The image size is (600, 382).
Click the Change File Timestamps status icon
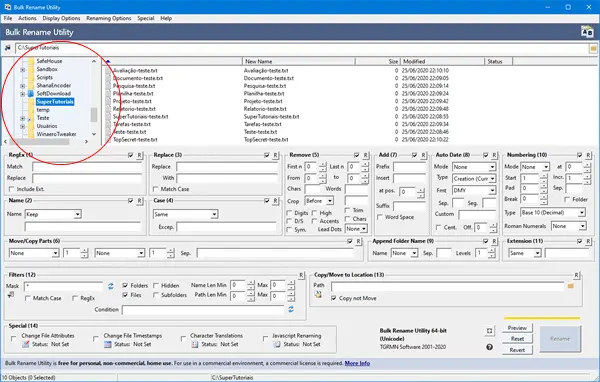[x=108, y=344]
